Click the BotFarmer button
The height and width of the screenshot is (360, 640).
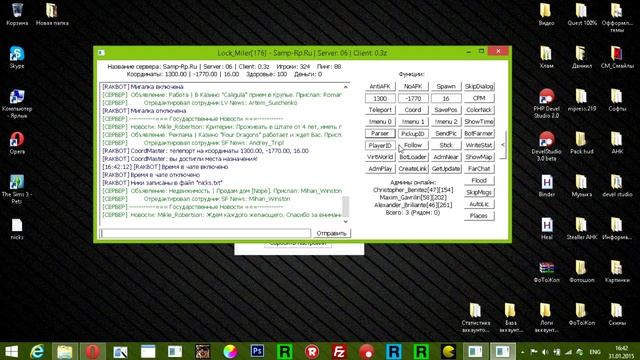(x=479, y=133)
